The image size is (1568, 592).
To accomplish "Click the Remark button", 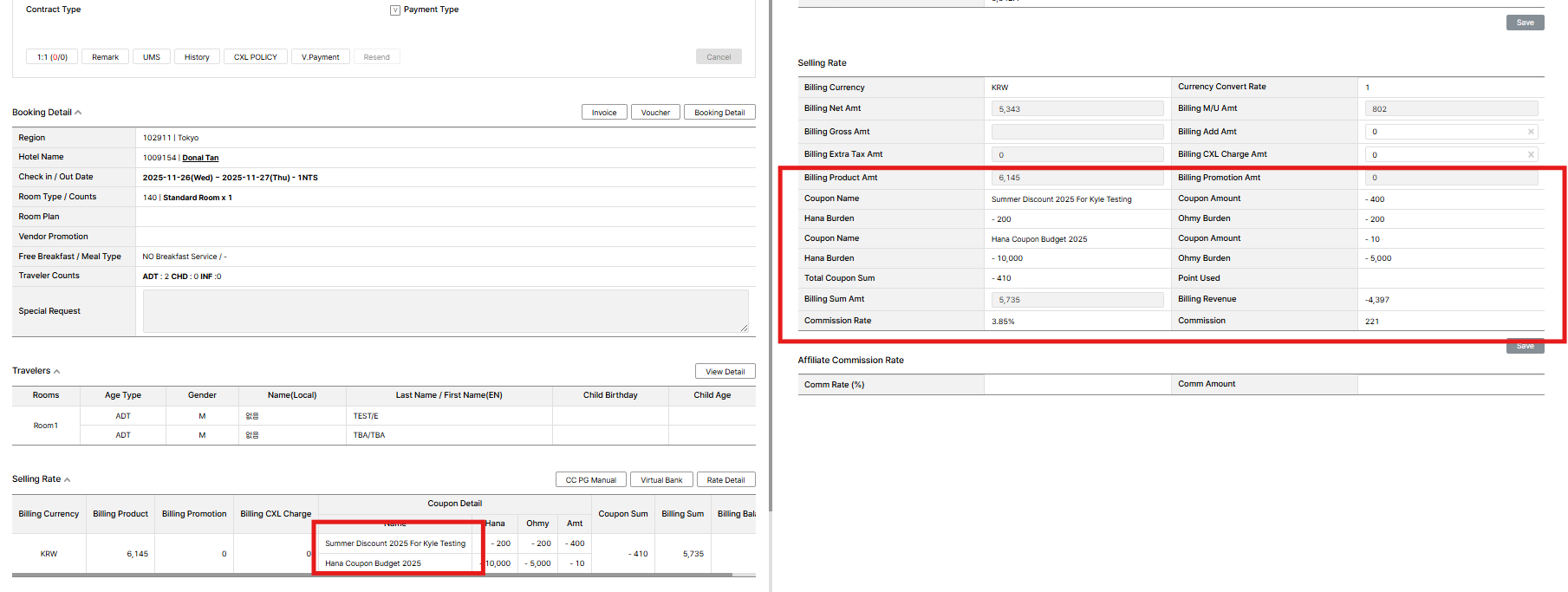I will click(105, 57).
